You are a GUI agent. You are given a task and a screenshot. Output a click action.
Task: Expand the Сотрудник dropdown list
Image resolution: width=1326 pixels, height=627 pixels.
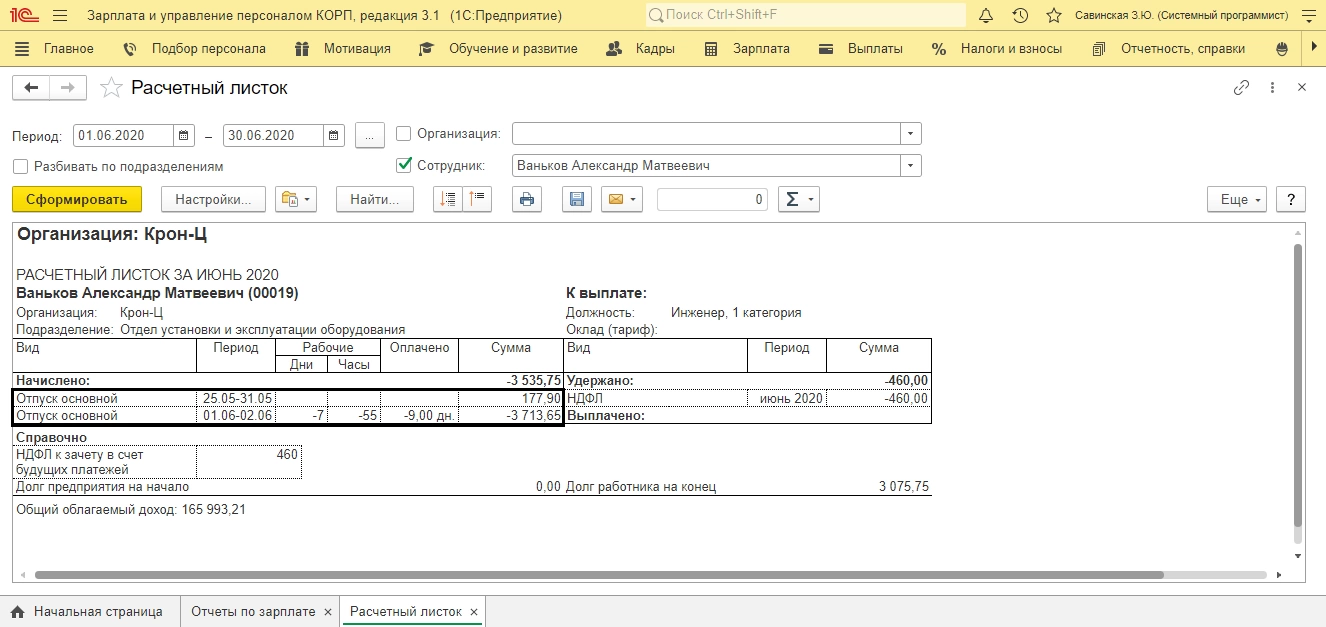pos(911,166)
